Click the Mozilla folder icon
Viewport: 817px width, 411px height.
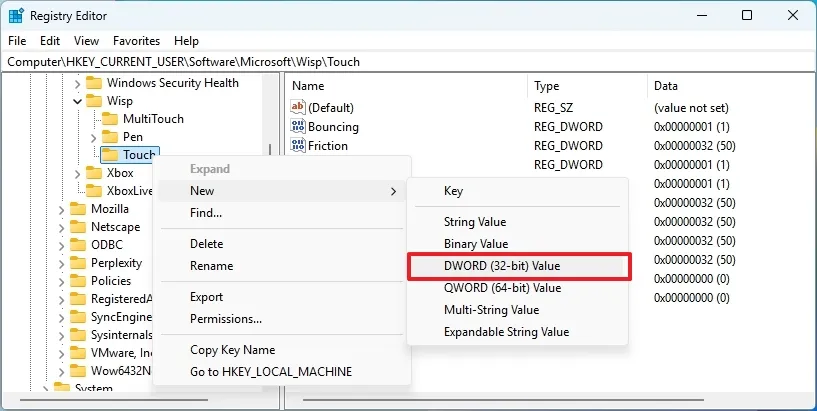(x=79, y=209)
